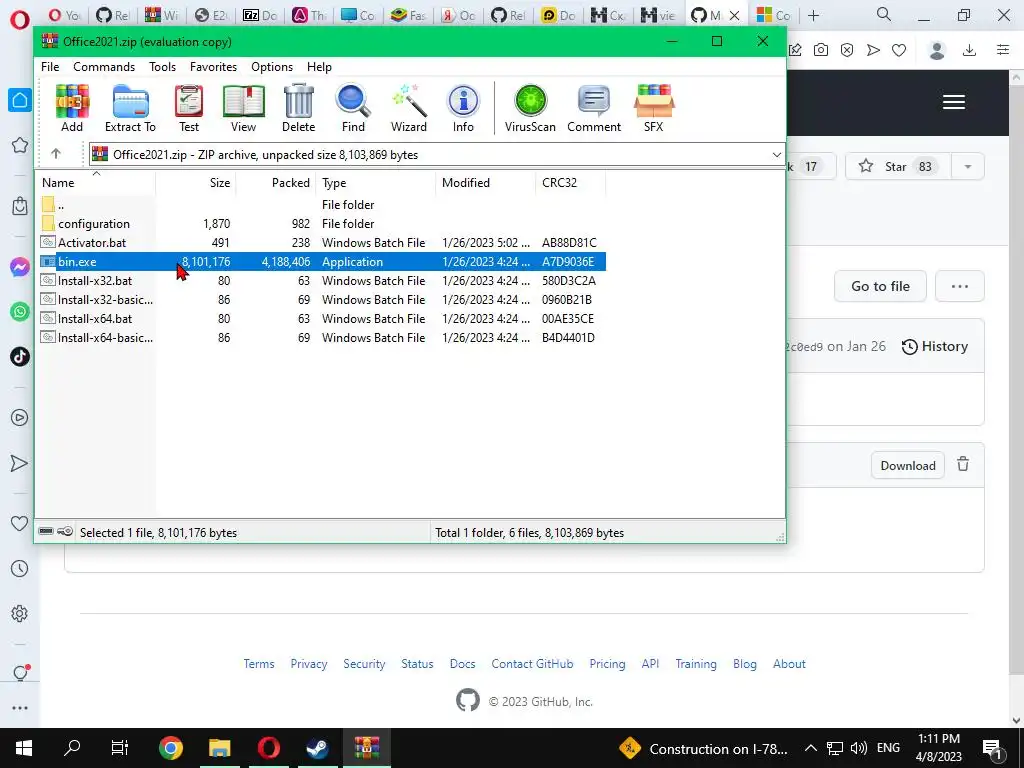Open the View toolbar icon

244,108
